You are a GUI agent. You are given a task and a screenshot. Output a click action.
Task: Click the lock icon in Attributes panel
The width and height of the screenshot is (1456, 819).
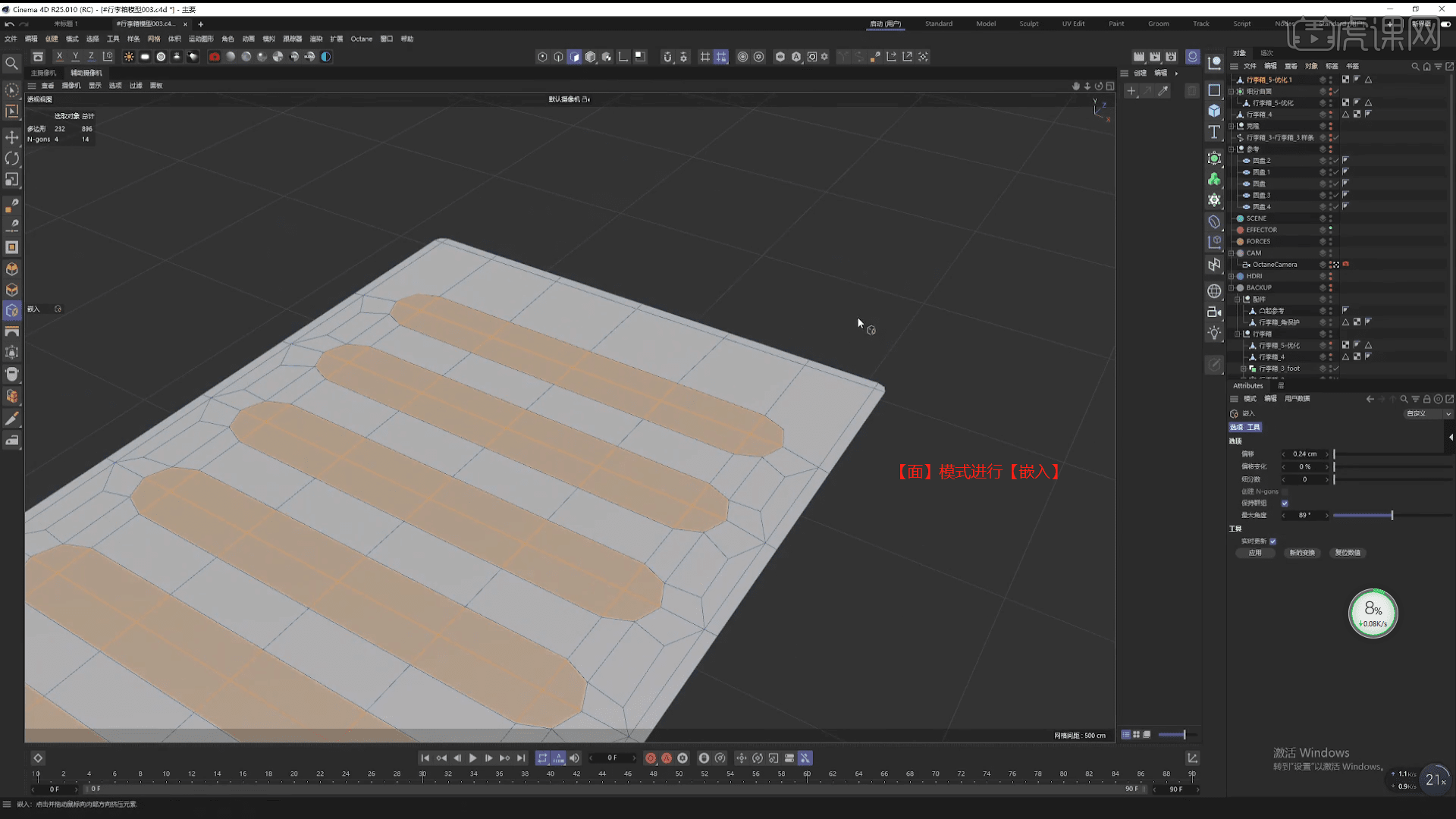pyautogui.click(x=1426, y=399)
